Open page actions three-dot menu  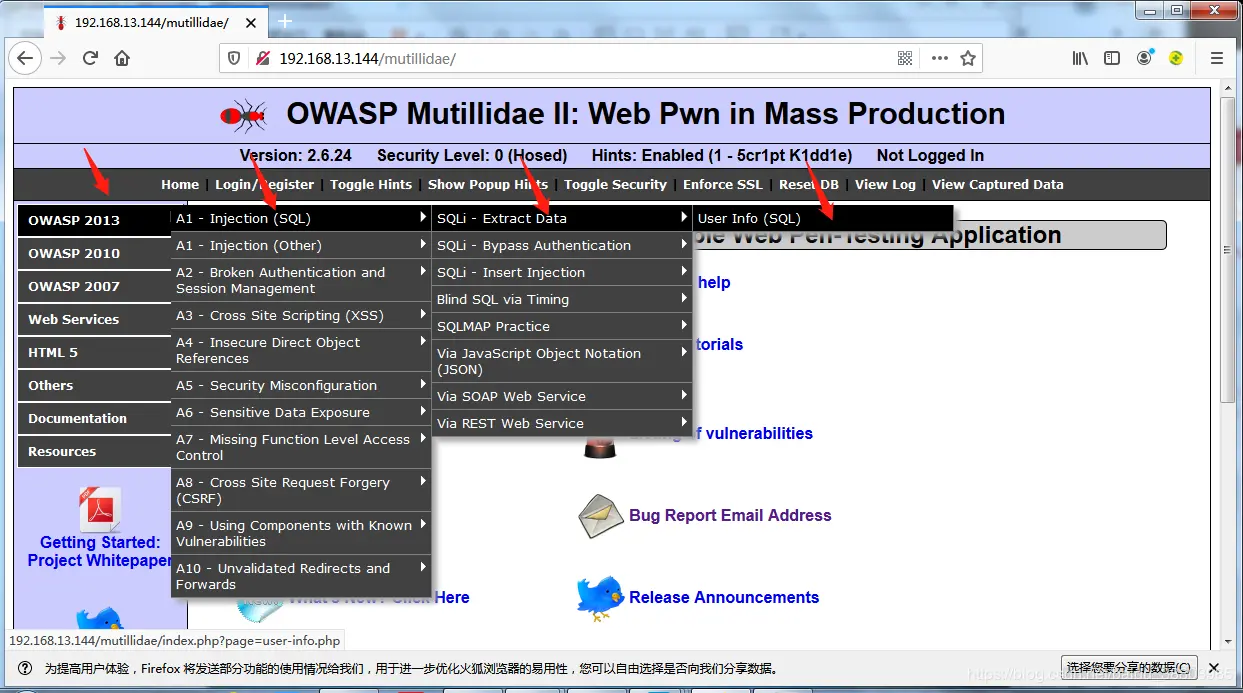click(939, 58)
